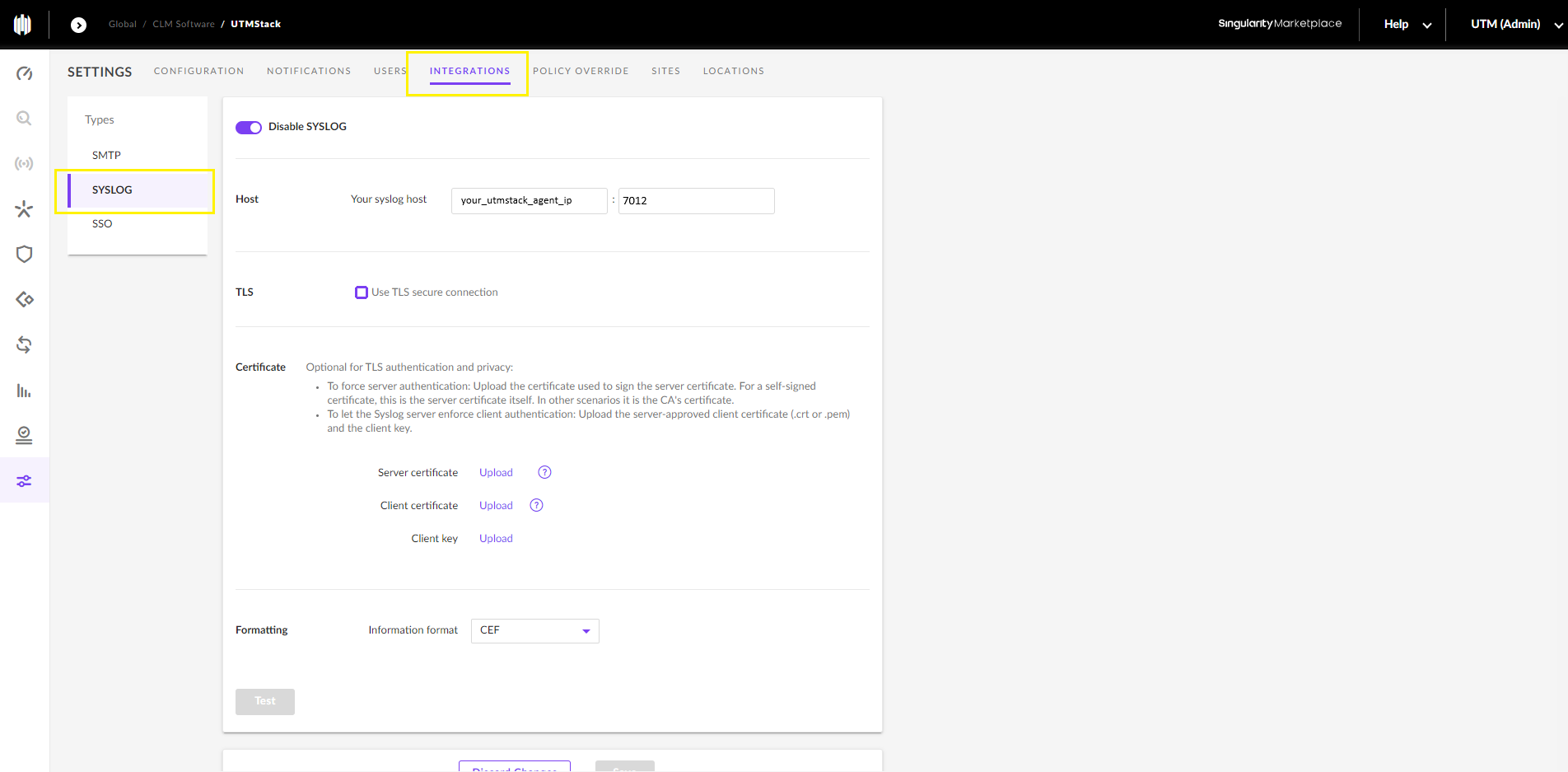Open the Visibility search icon in sidebar

(x=25, y=119)
